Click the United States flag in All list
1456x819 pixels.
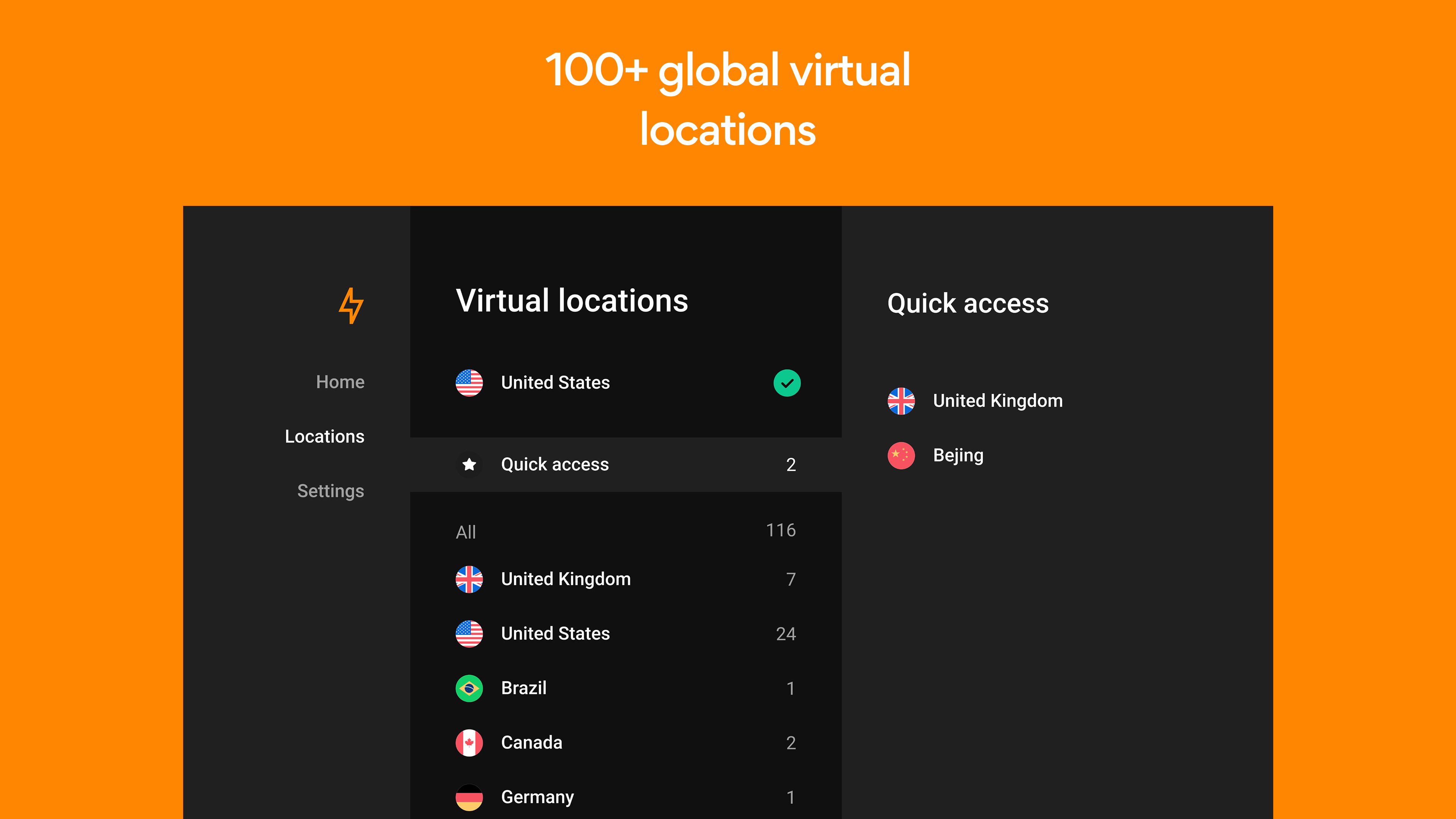pos(469,634)
